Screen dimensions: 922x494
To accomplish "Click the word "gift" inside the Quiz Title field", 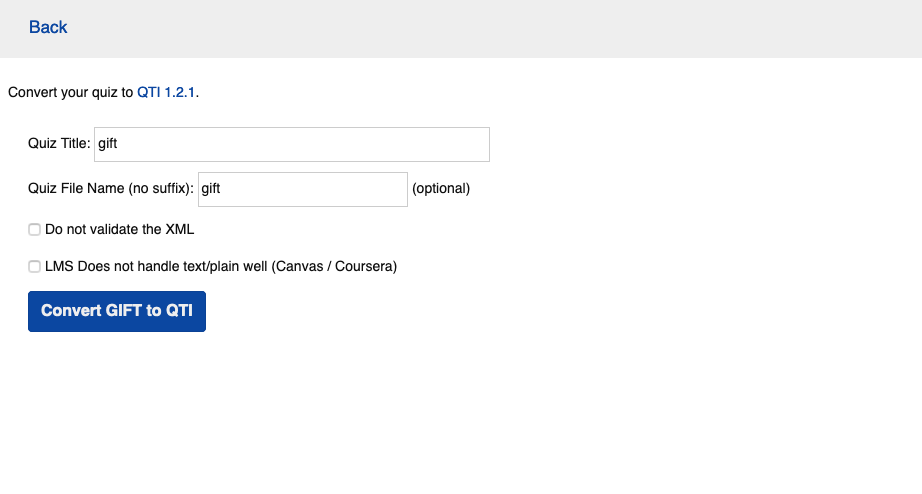I will click(x=108, y=144).
